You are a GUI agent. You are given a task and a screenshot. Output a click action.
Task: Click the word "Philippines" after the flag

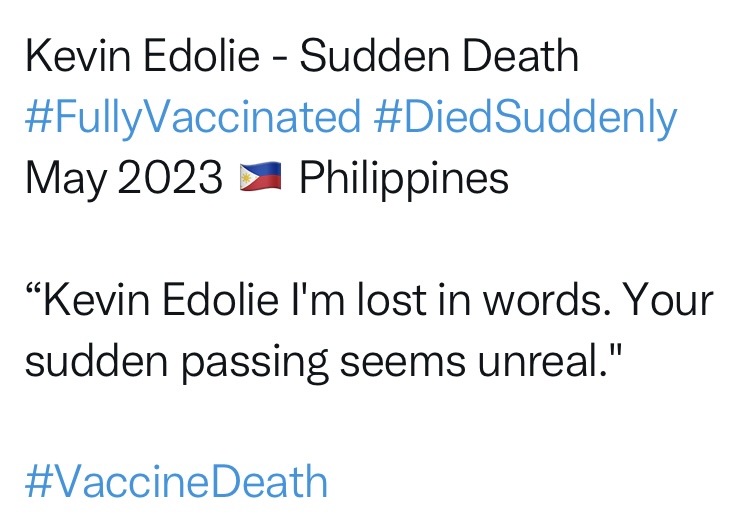pyautogui.click(x=404, y=180)
